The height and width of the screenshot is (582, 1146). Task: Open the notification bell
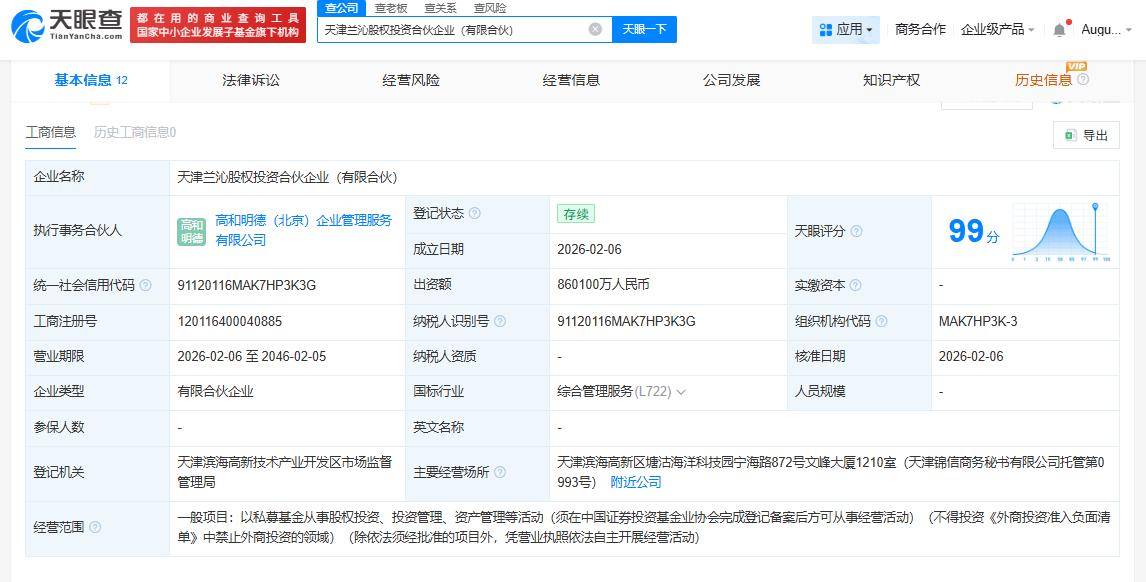1059,30
